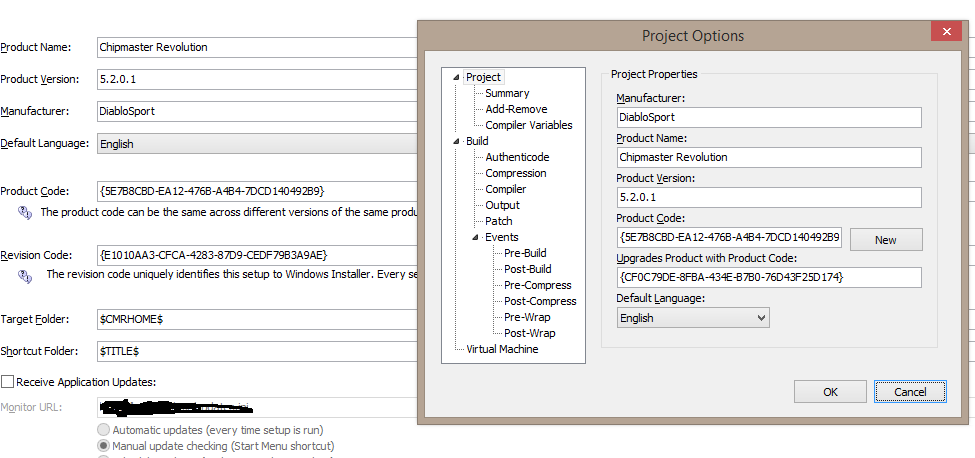Select Virtual Machine tree item
The height and width of the screenshot is (458, 975).
click(502, 349)
